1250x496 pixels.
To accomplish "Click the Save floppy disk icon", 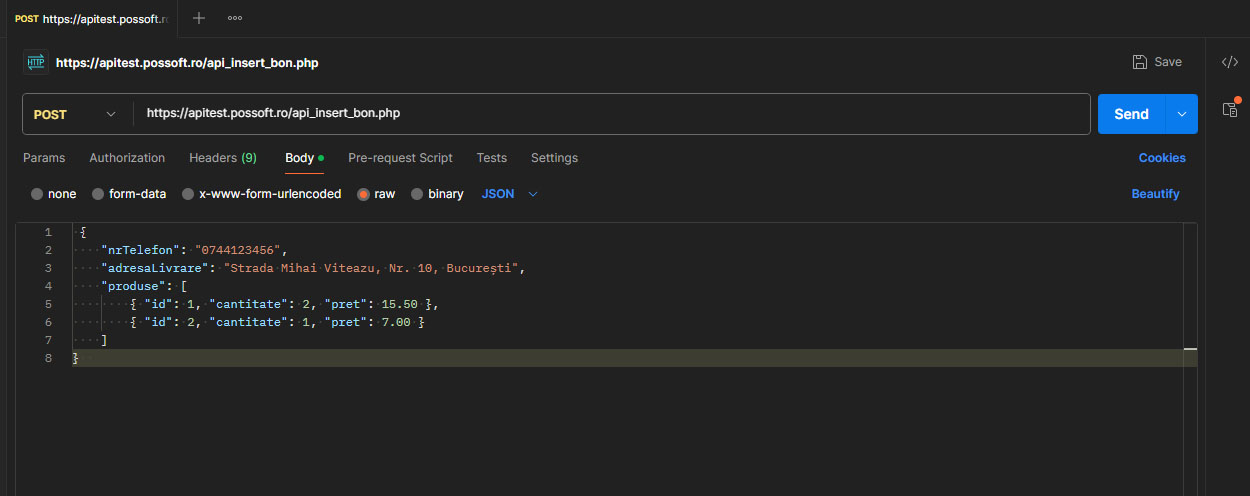I will [x=1139, y=62].
